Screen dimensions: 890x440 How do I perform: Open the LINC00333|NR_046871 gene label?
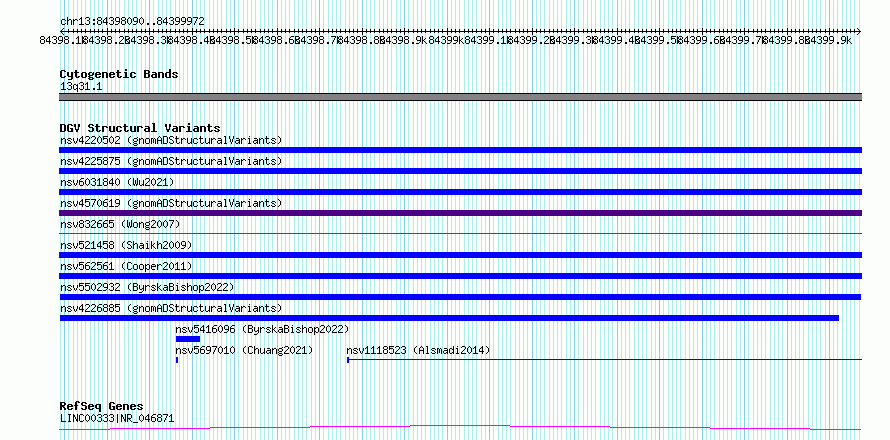click(x=117, y=419)
